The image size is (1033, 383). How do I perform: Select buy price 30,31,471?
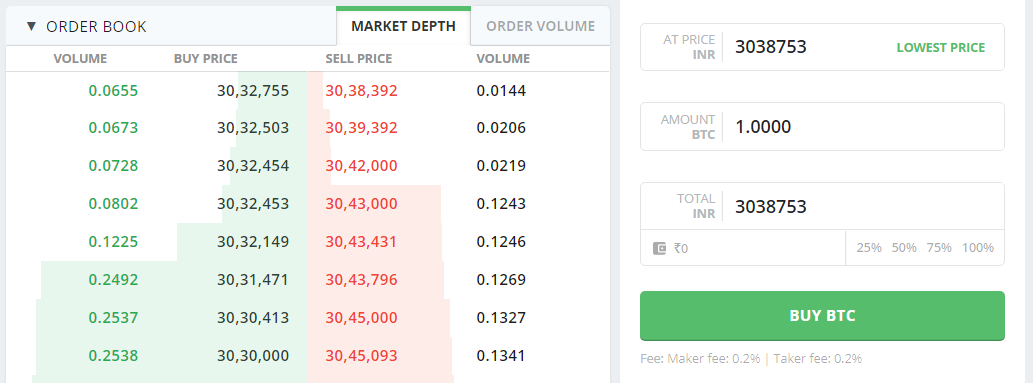coord(253,280)
